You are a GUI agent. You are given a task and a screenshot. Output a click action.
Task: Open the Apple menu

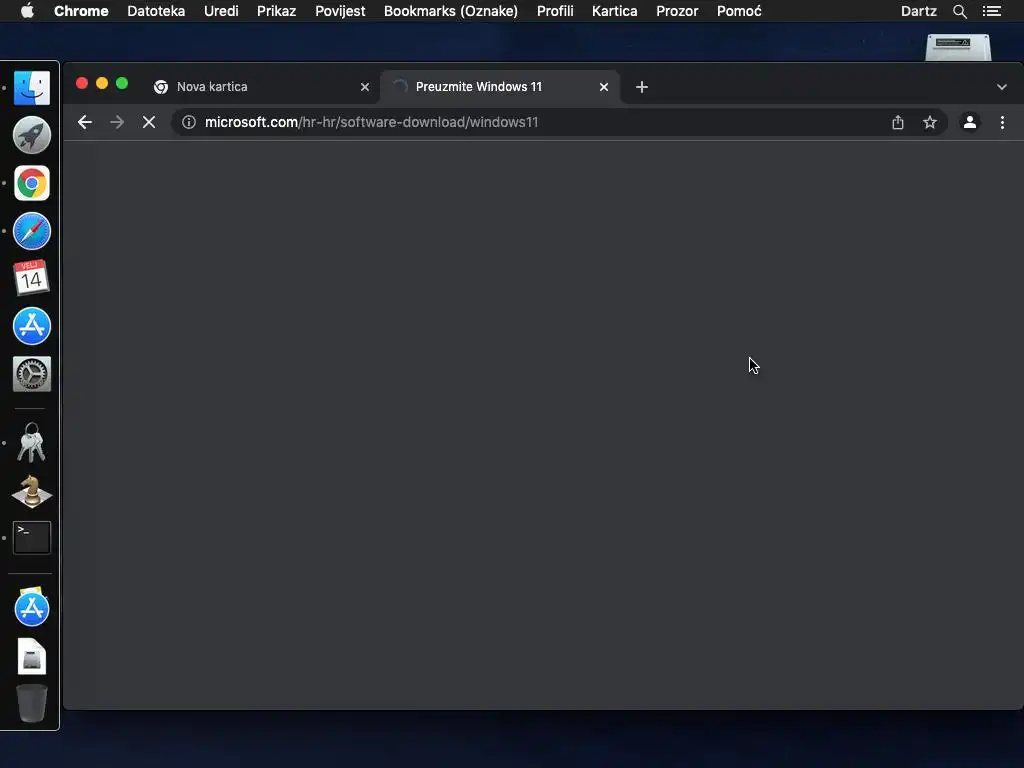click(27, 11)
